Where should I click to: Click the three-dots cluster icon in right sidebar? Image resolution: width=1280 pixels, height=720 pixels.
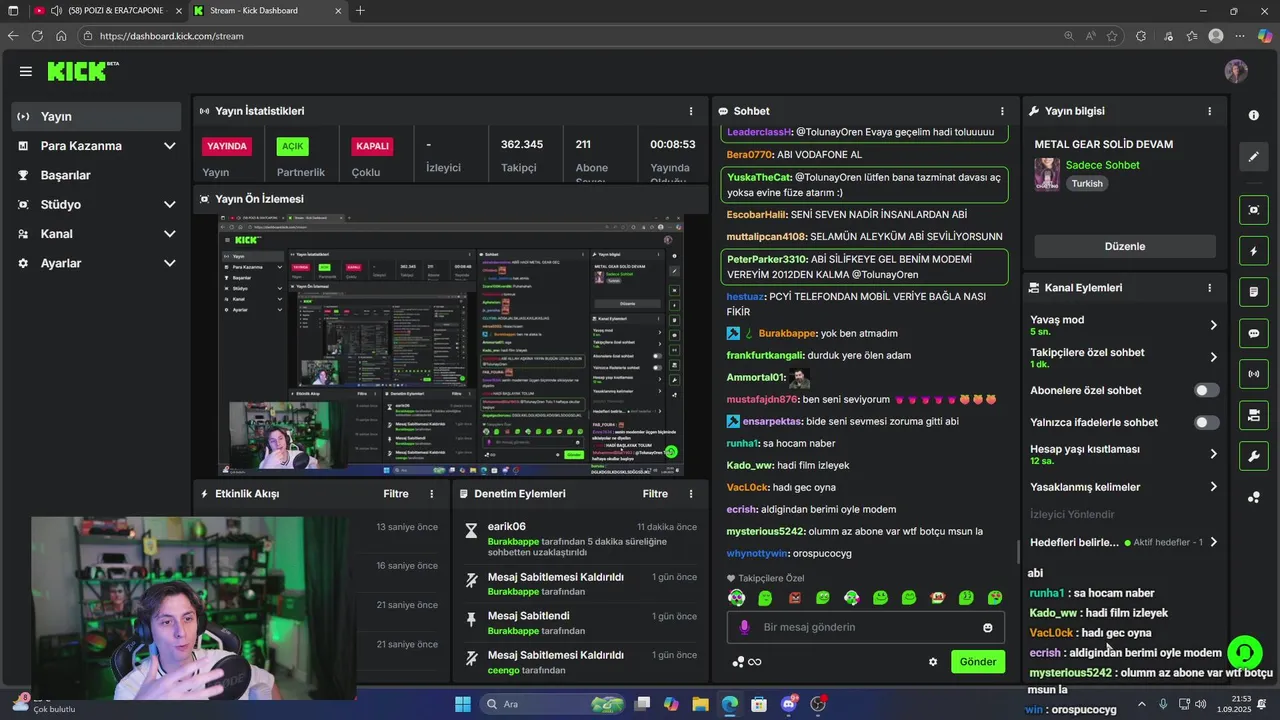pos(1254,497)
